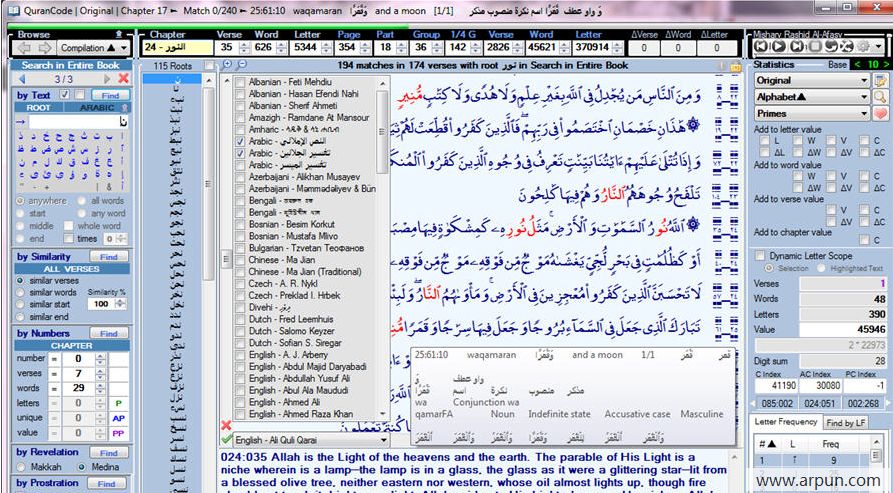This screenshot has width=893, height=493.
Task: Click the red X to clear search results
Action: pyautogui.click(x=123, y=78)
